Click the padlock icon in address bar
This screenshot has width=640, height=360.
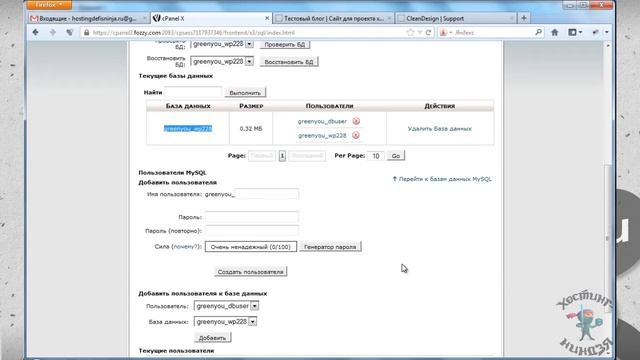(86, 33)
